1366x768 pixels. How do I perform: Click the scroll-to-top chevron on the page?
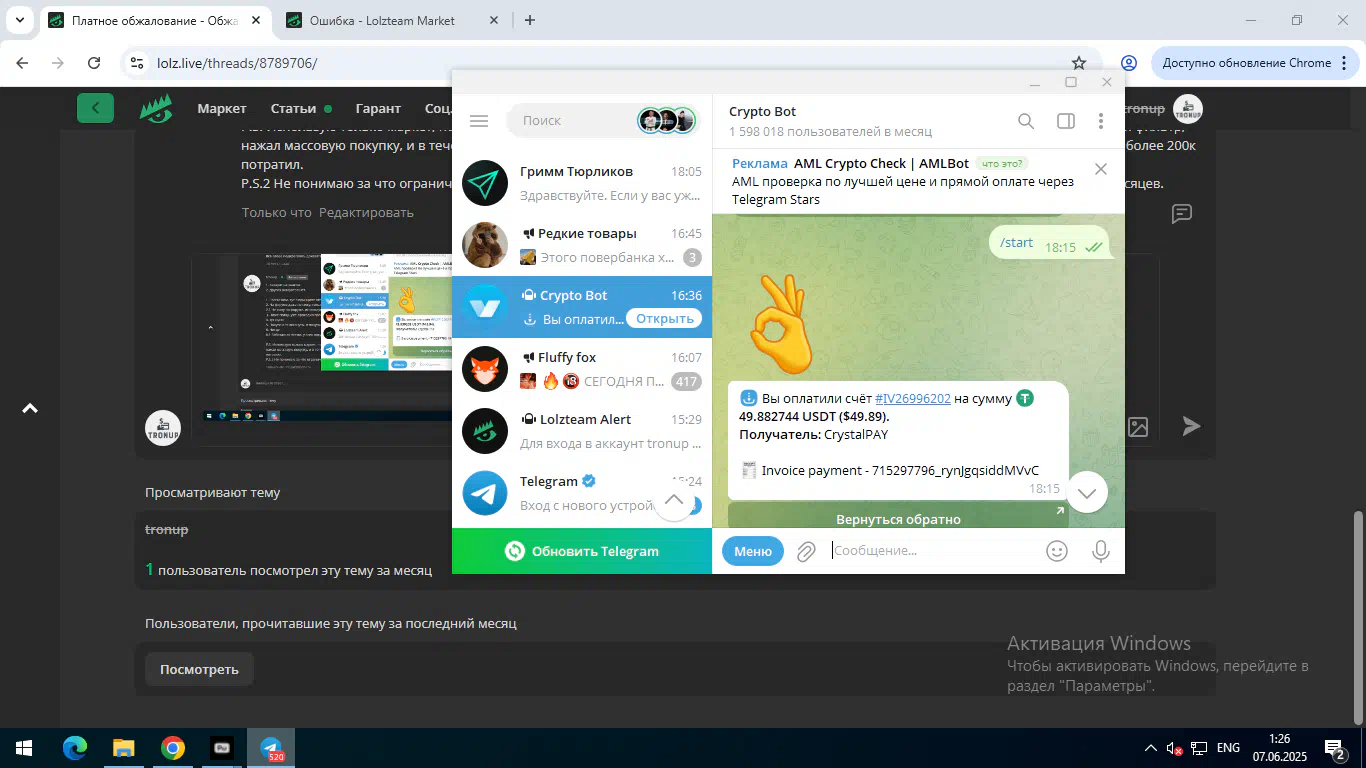(30, 408)
